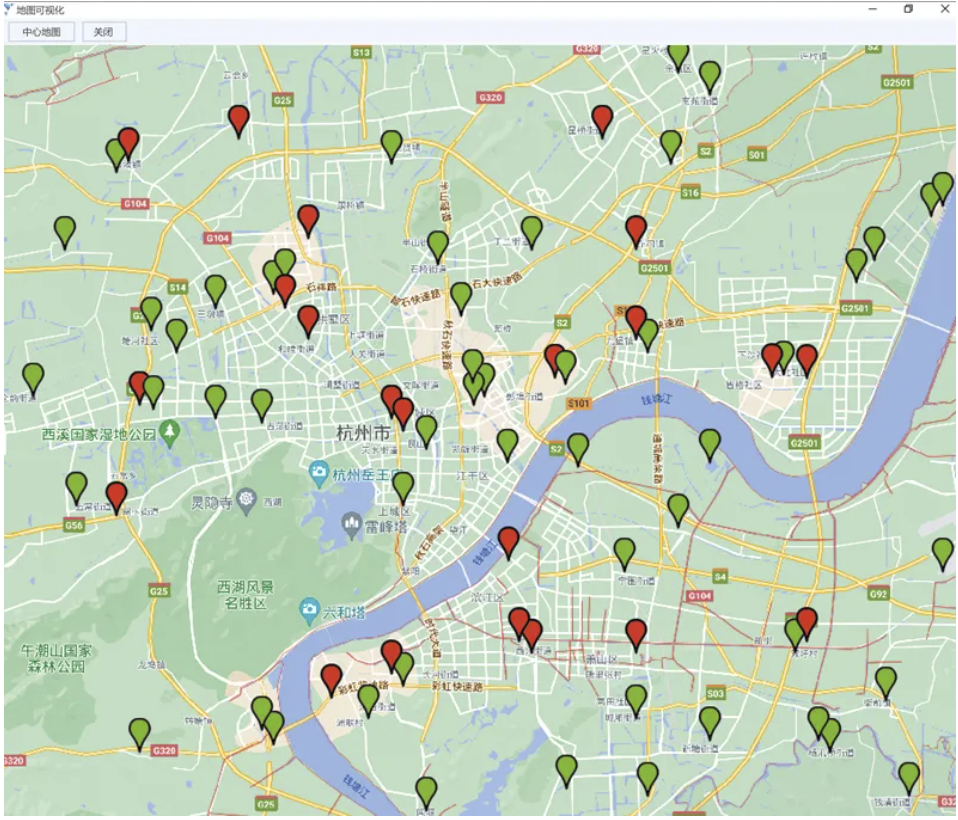The width and height of the screenshot is (958, 820).
Task: Click the 六和塔 camera landmark icon
Action: [x=310, y=609]
